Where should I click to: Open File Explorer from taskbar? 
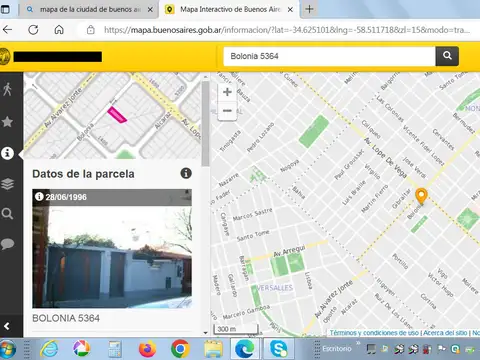[x=213, y=349]
